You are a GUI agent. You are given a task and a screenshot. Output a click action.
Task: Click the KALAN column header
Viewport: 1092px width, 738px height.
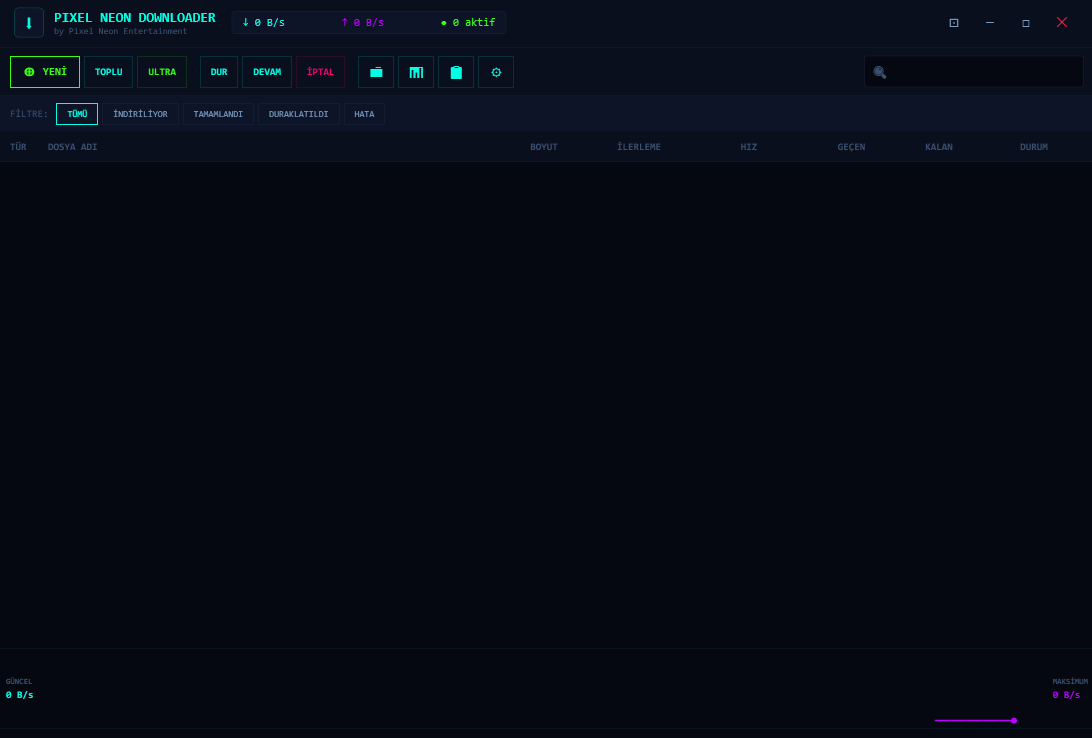click(939, 147)
